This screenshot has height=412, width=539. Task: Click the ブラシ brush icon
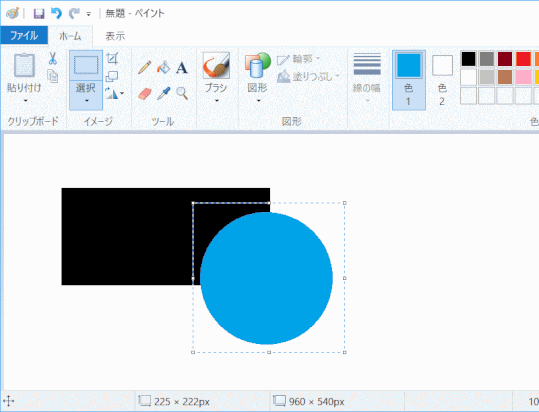[x=216, y=65]
